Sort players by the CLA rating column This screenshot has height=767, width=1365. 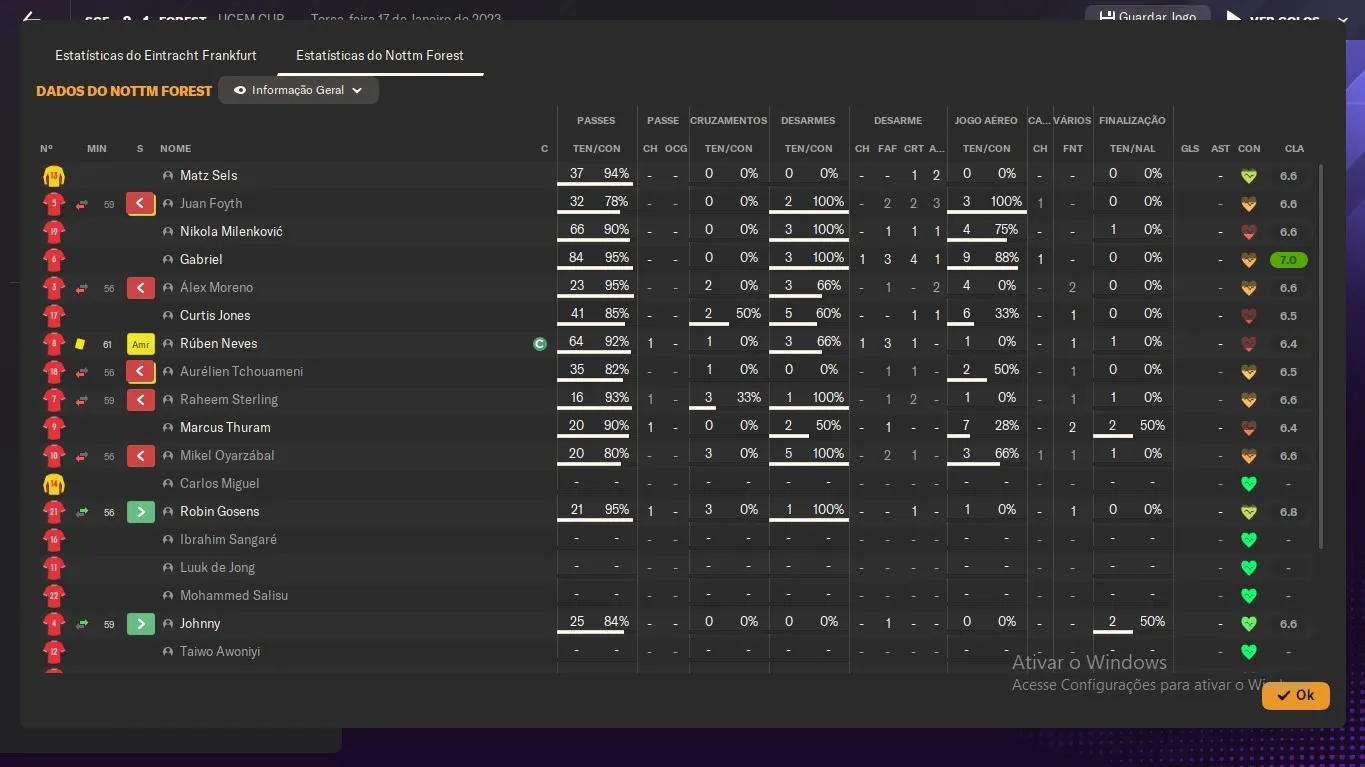tap(1294, 149)
